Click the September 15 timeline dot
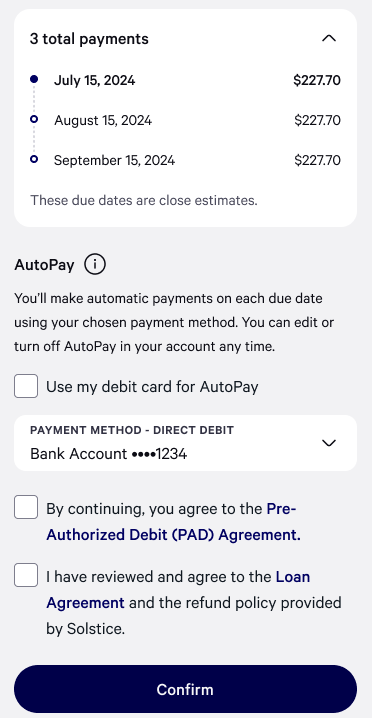The height and width of the screenshot is (718, 372). (34, 159)
